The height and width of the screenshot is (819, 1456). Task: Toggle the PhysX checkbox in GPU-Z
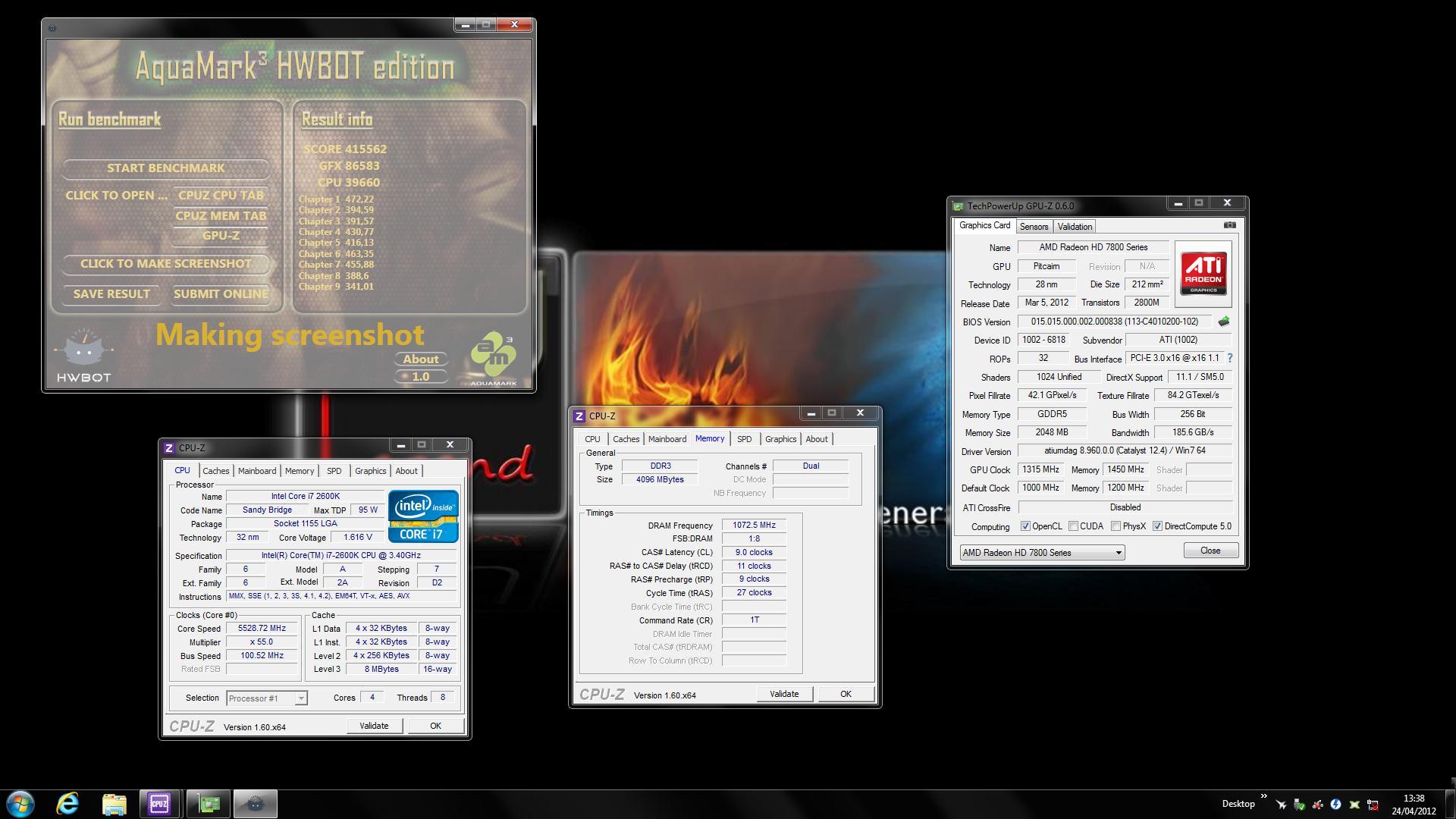click(x=1116, y=526)
